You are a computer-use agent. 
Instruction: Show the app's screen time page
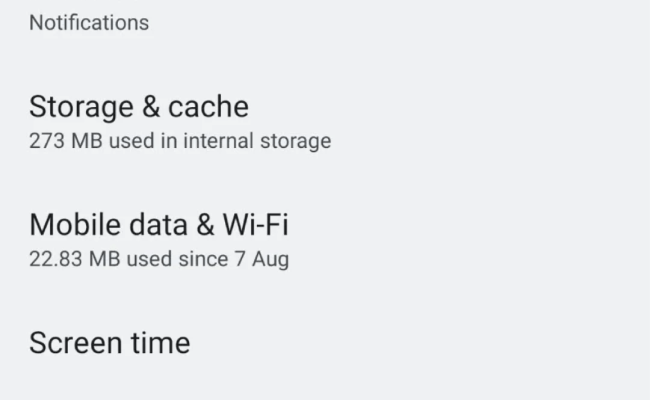(109, 343)
